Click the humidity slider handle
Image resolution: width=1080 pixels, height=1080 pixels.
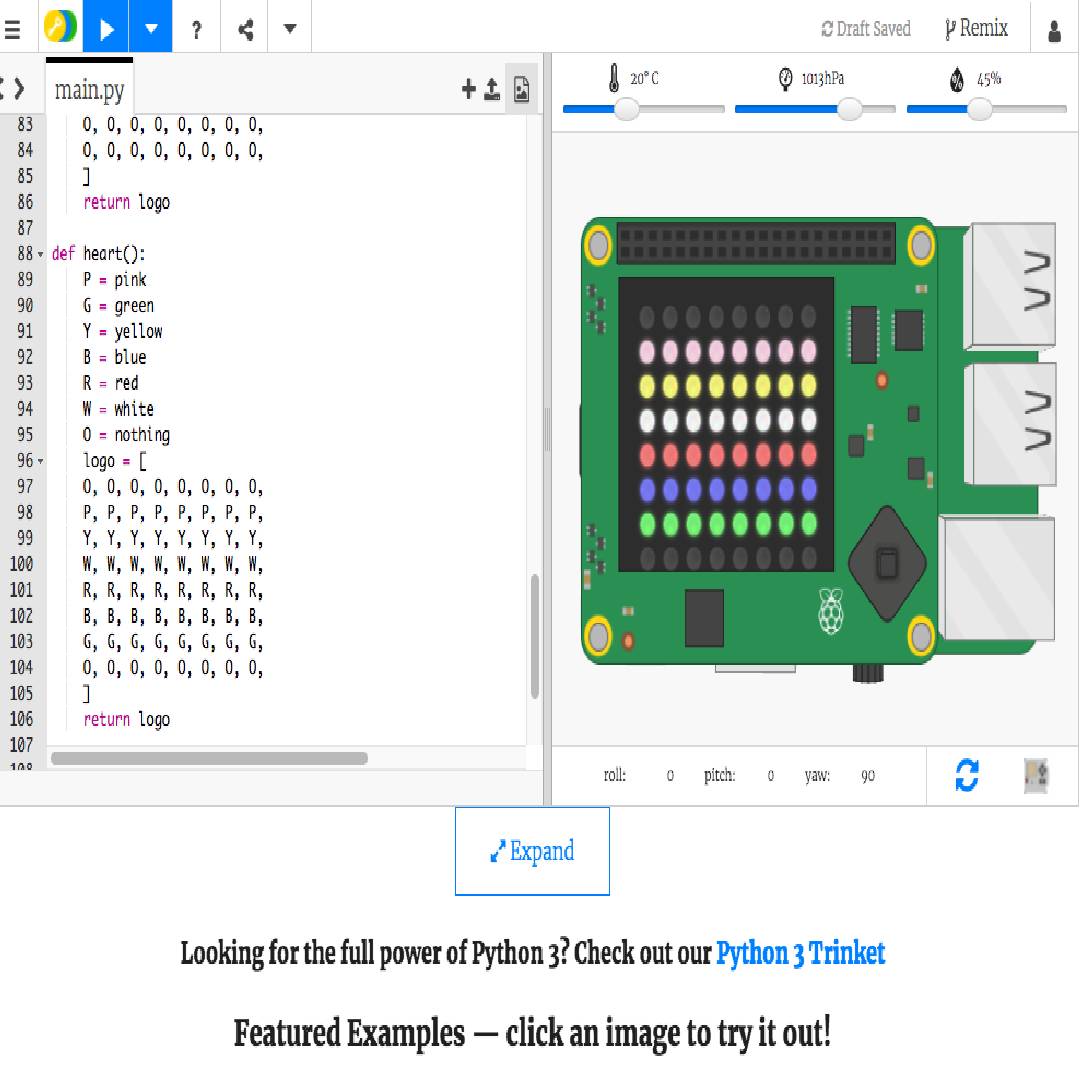(x=980, y=109)
